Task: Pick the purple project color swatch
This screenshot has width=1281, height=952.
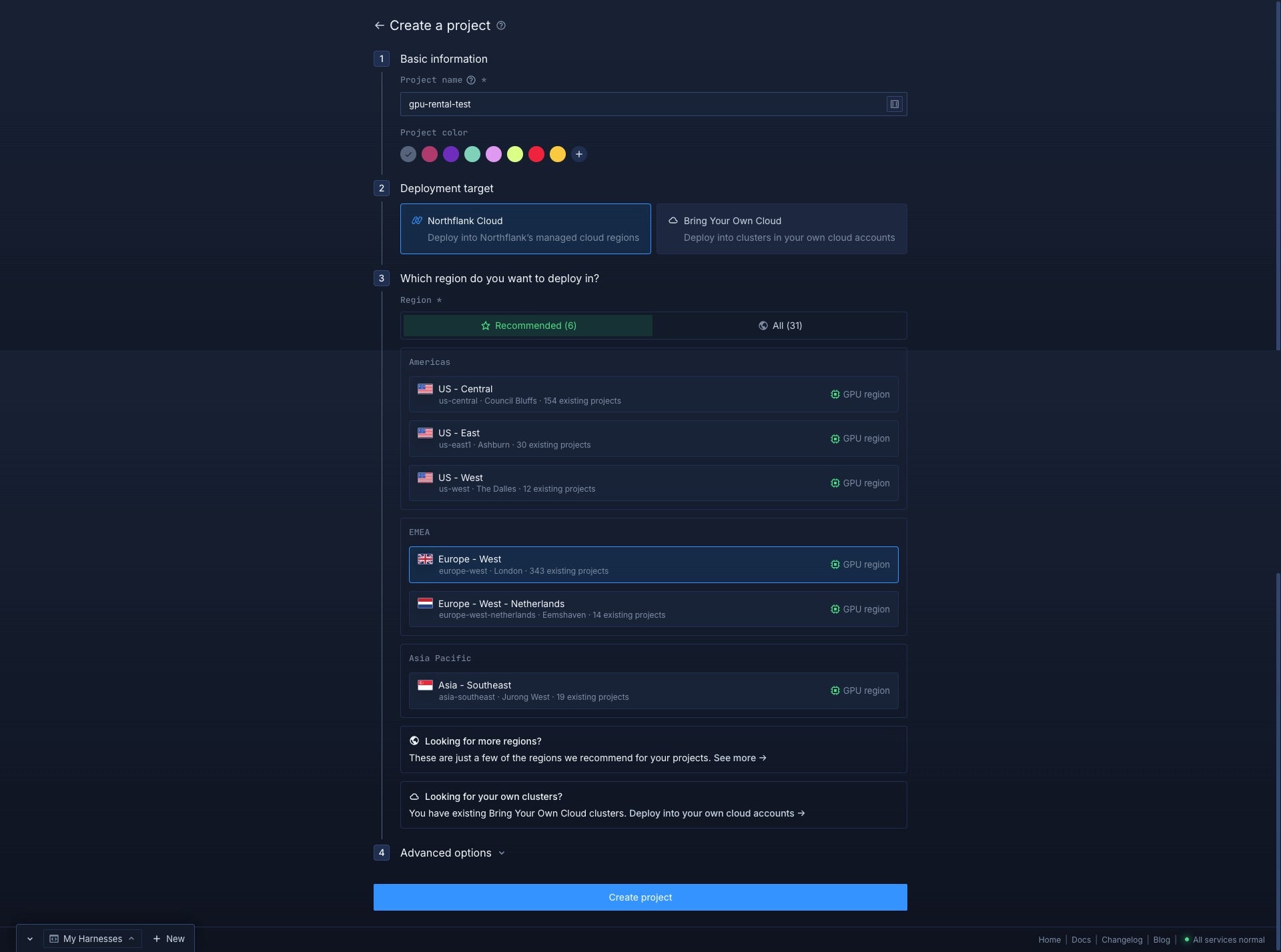Action: pyautogui.click(x=451, y=154)
